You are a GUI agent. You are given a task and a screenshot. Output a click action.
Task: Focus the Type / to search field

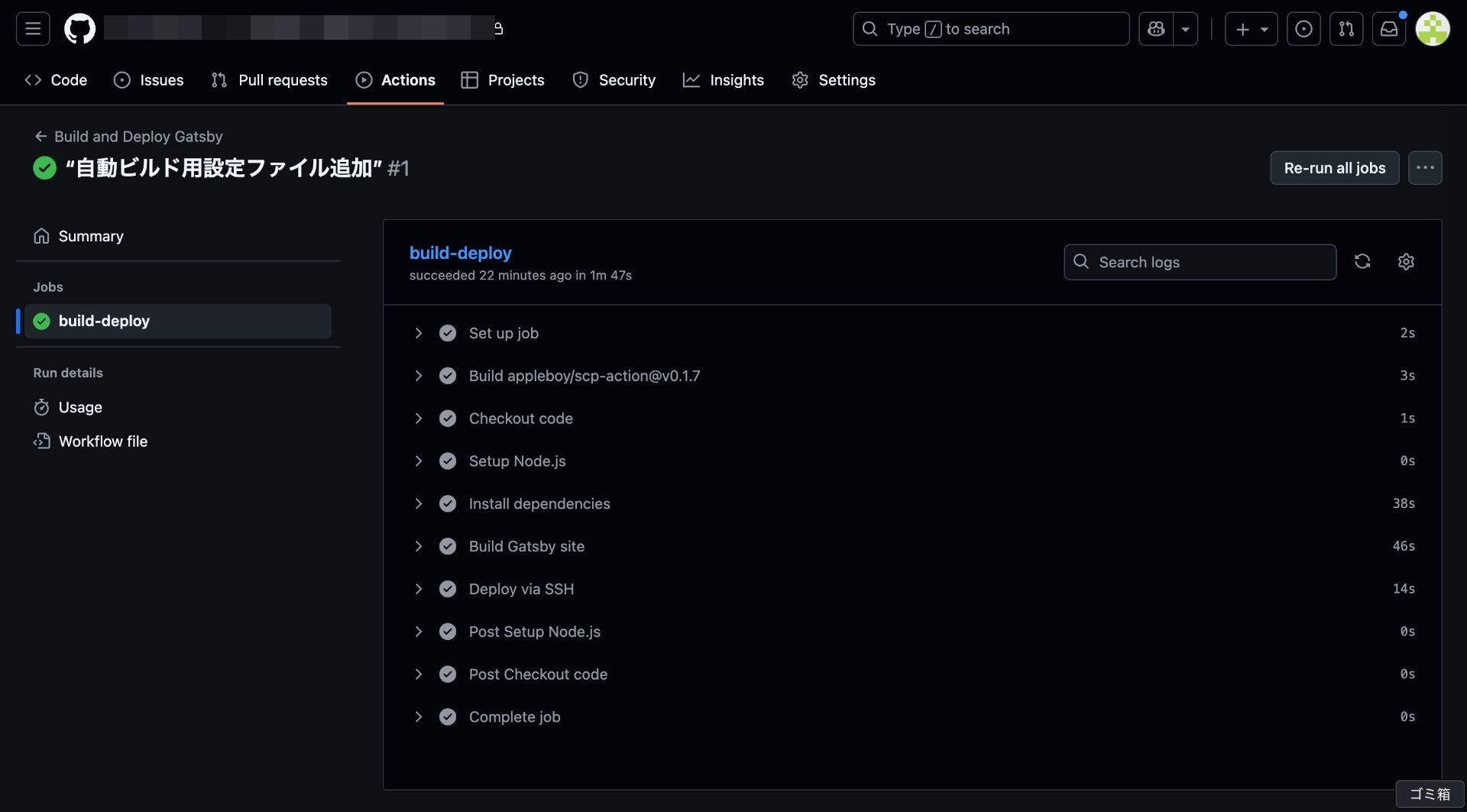991,29
